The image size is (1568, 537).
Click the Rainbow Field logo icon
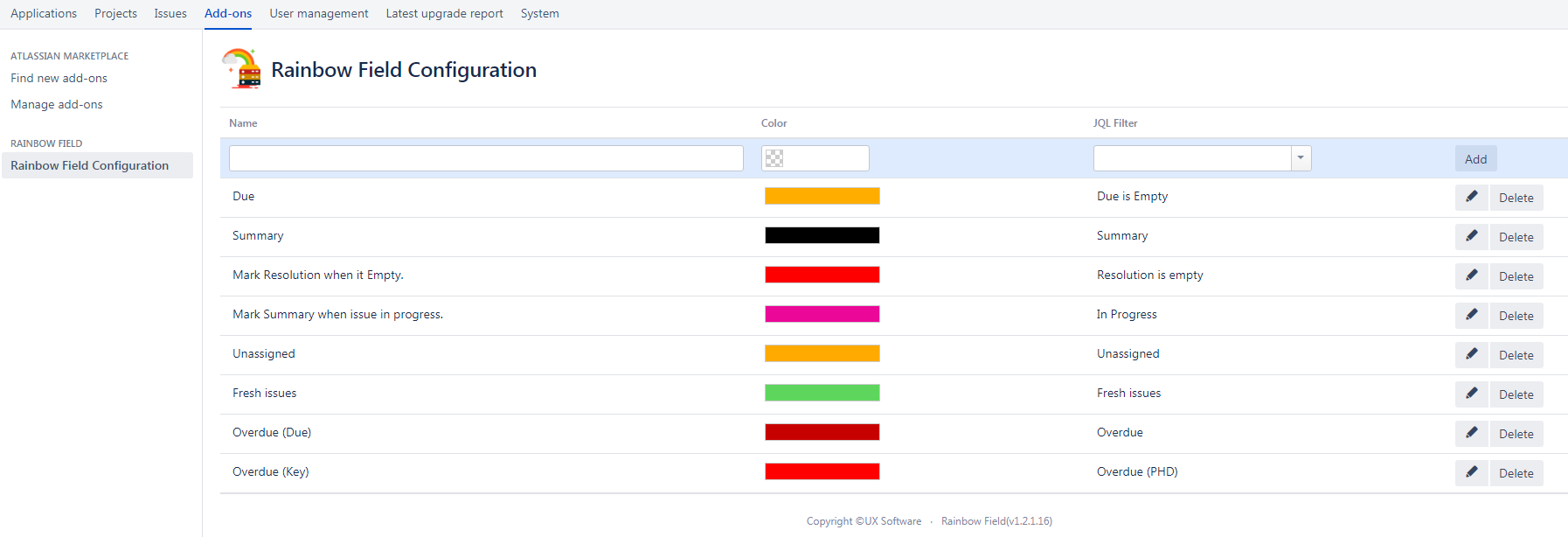coord(242,69)
